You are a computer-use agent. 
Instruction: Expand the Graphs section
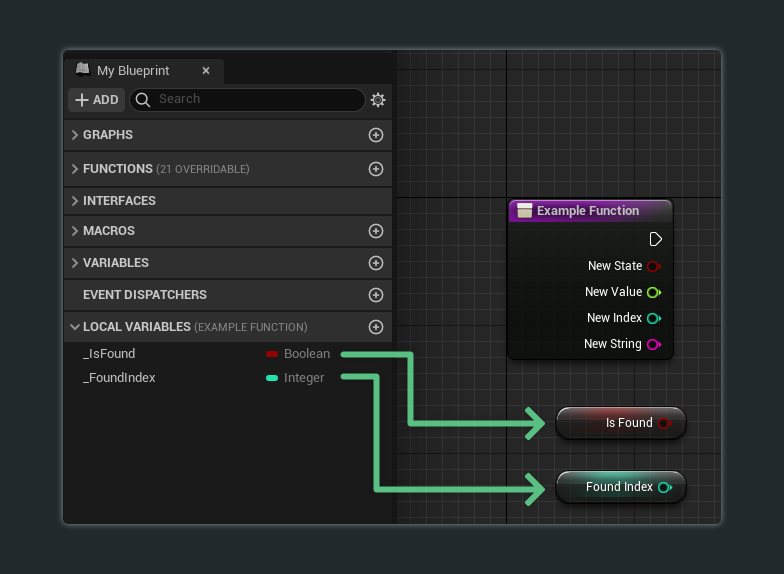(x=75, y=135)
